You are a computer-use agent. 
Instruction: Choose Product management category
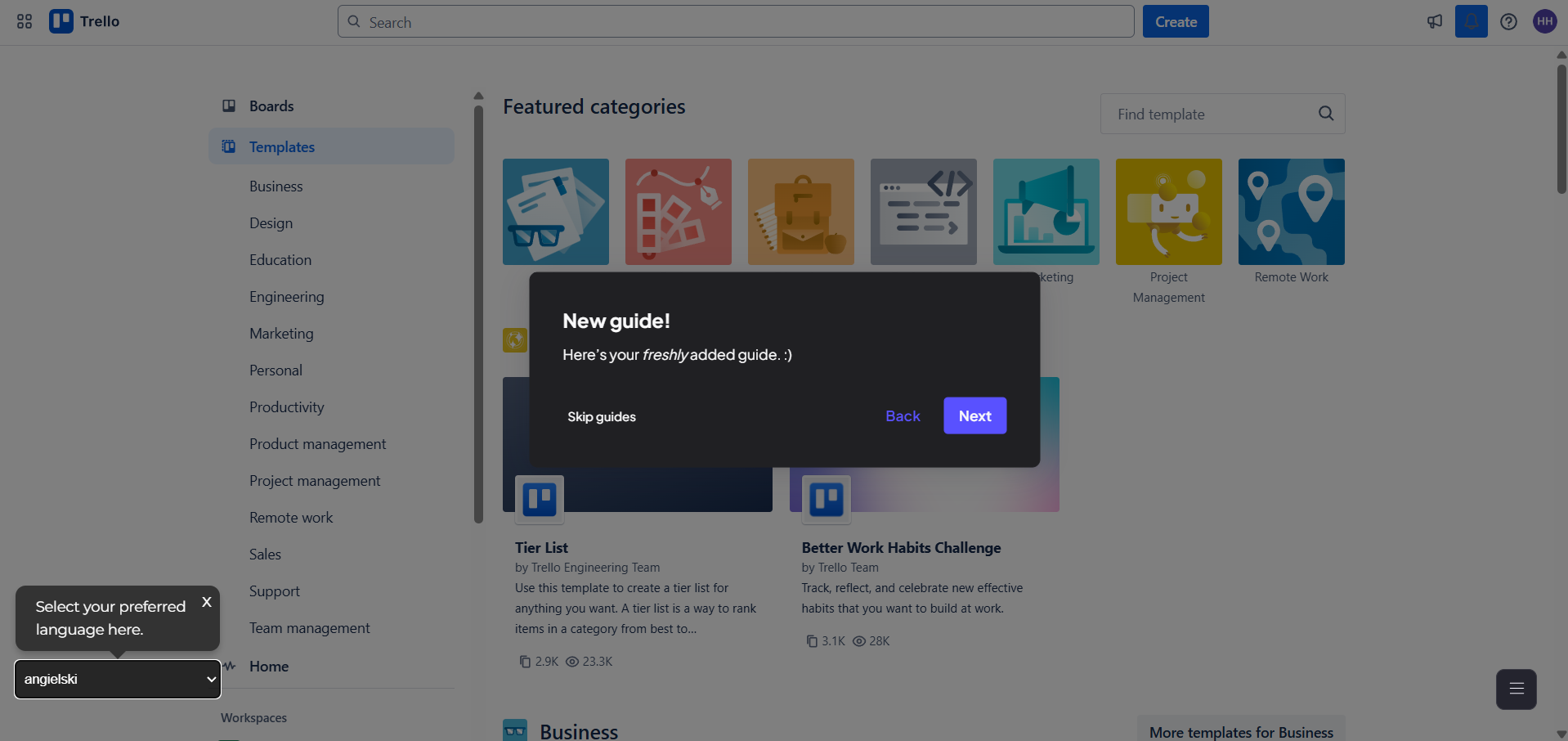318,444
